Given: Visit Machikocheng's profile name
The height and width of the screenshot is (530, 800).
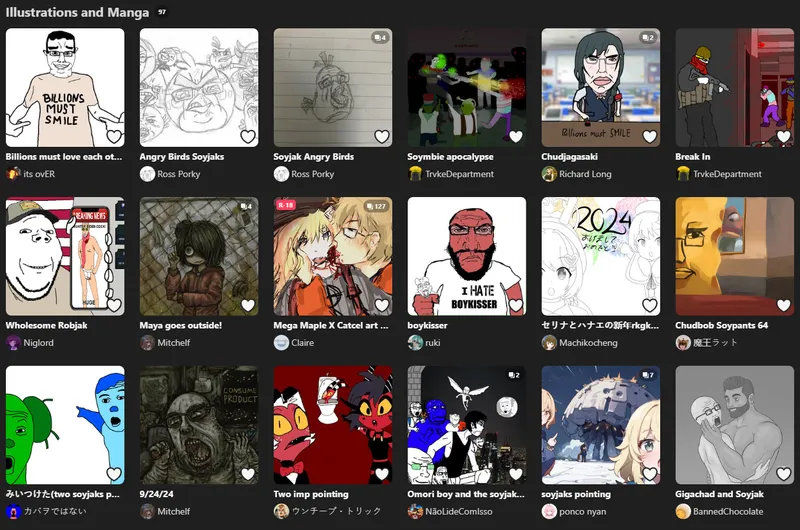Looking at the screenshot, I should (588, 343).
